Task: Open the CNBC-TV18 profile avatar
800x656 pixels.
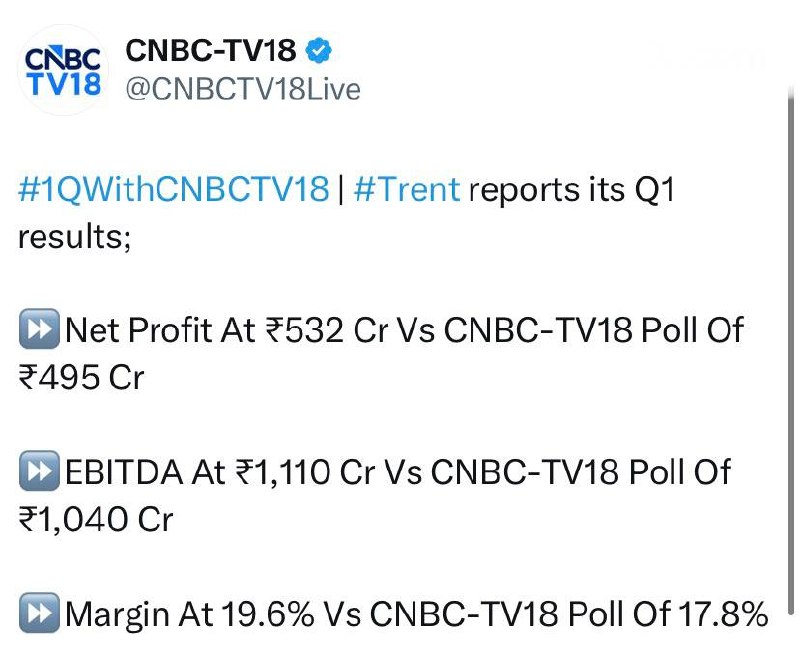Action: point(63,70)
